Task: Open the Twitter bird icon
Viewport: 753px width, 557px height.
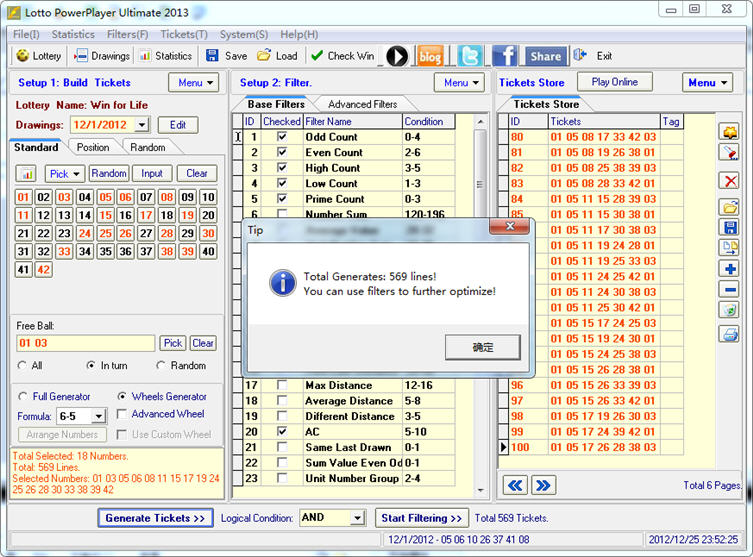Action: click(469, 57)
